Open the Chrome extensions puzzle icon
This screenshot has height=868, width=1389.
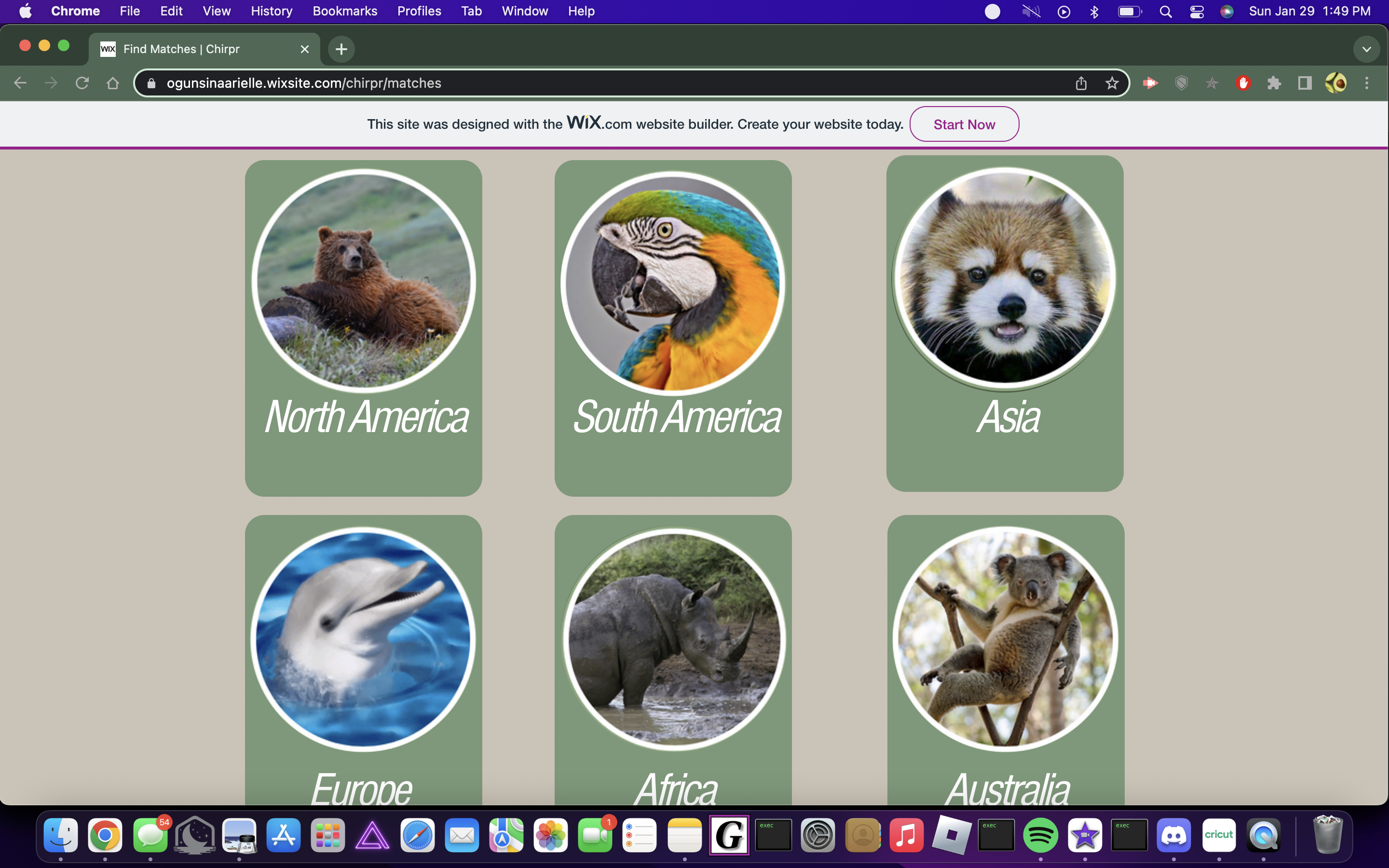tap(1274, 83)
